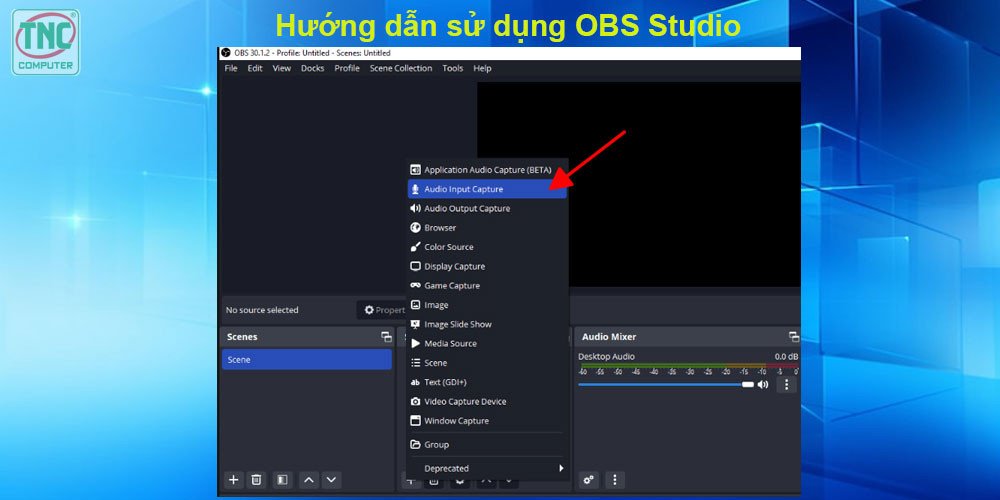Viewport: 1000px width, 500px height.
Task: Open scene filters icon in Scenes panel
Action: click(282, 480)
